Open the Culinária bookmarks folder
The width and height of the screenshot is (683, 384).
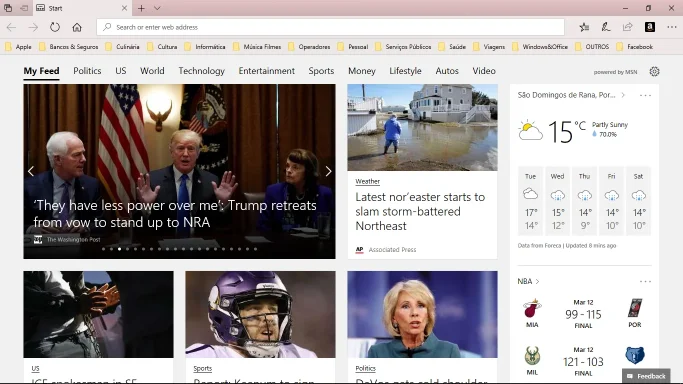122,47
